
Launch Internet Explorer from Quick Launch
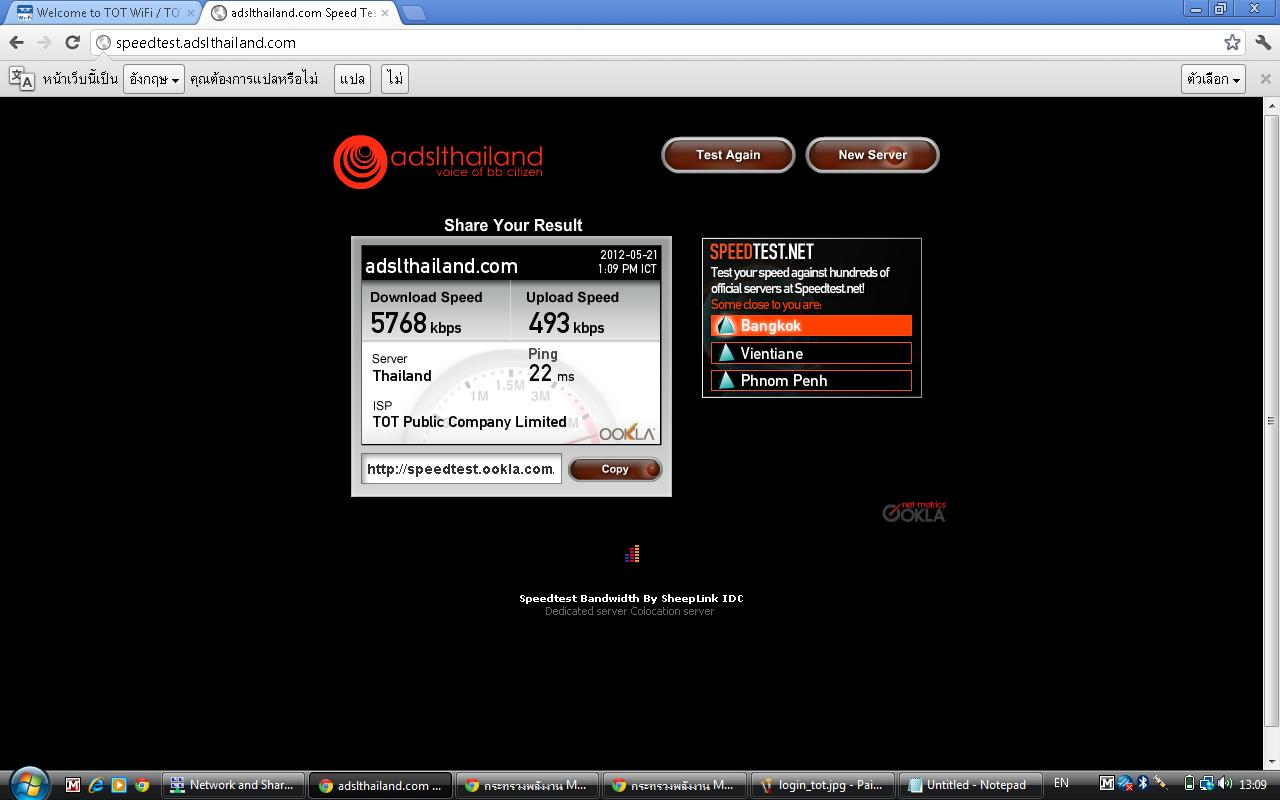96,785
